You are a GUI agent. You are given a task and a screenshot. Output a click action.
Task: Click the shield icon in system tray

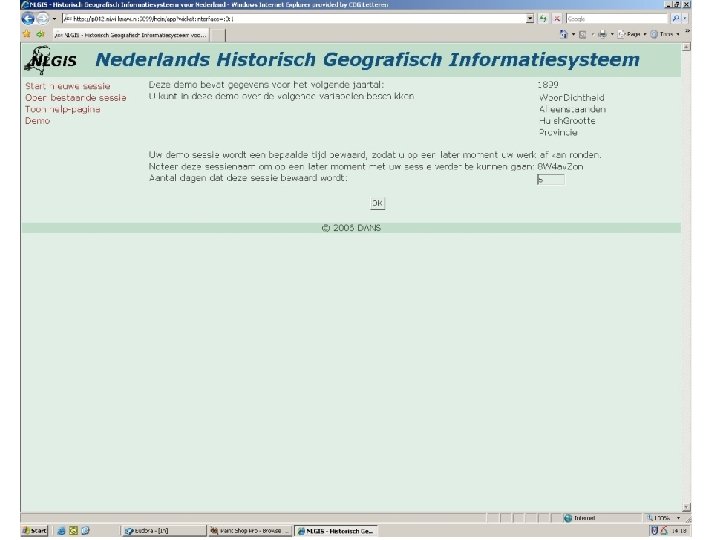[653, 531]
